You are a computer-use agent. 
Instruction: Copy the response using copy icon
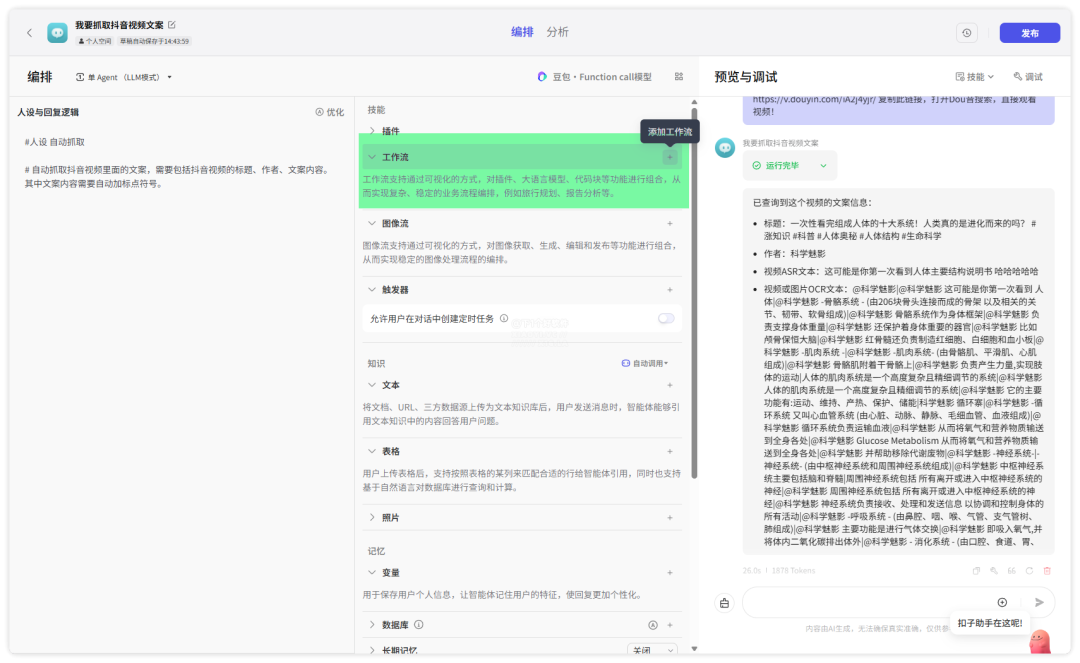pos(976,570)
